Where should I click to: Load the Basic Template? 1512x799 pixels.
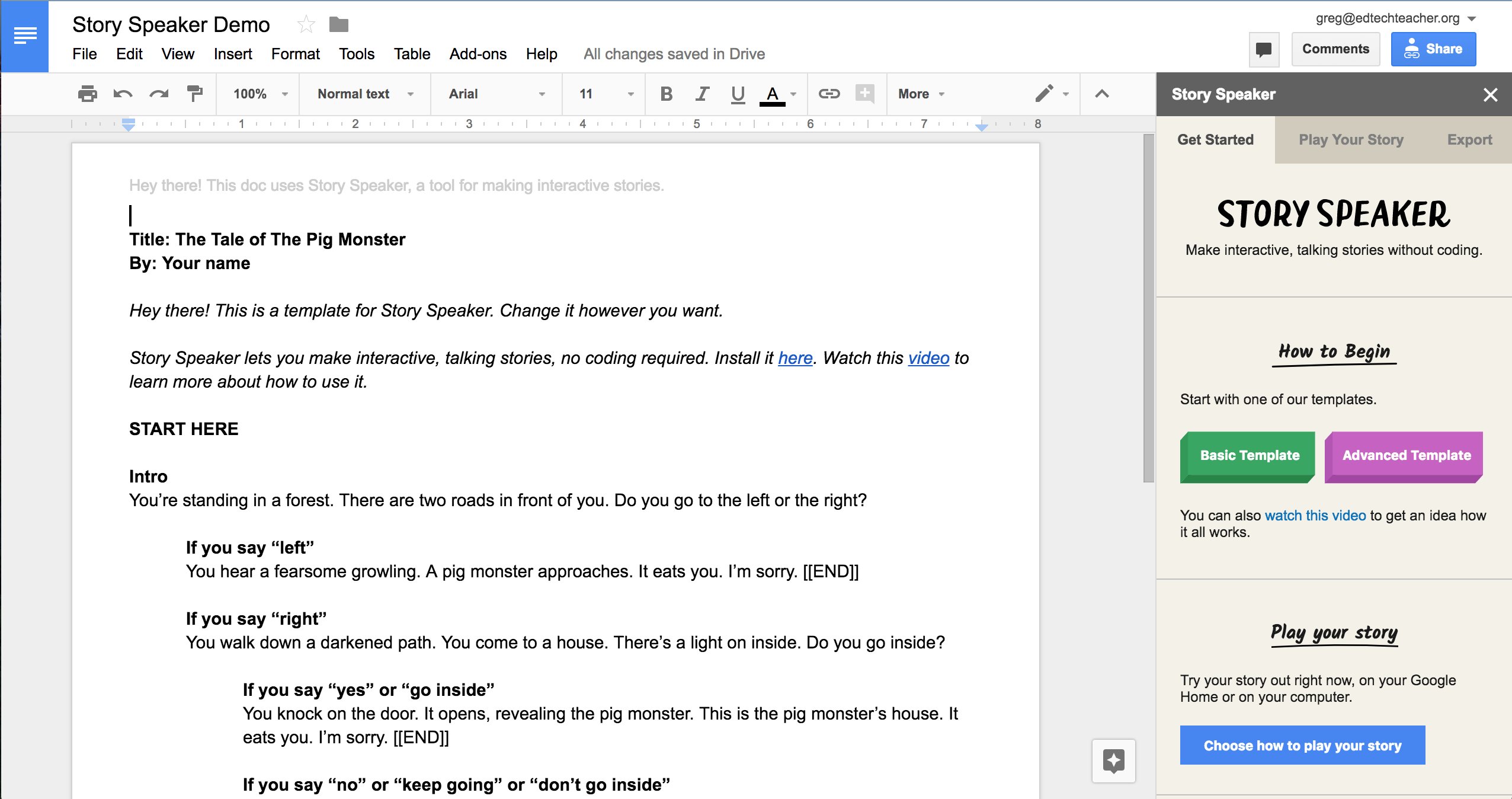point(1248,456)
